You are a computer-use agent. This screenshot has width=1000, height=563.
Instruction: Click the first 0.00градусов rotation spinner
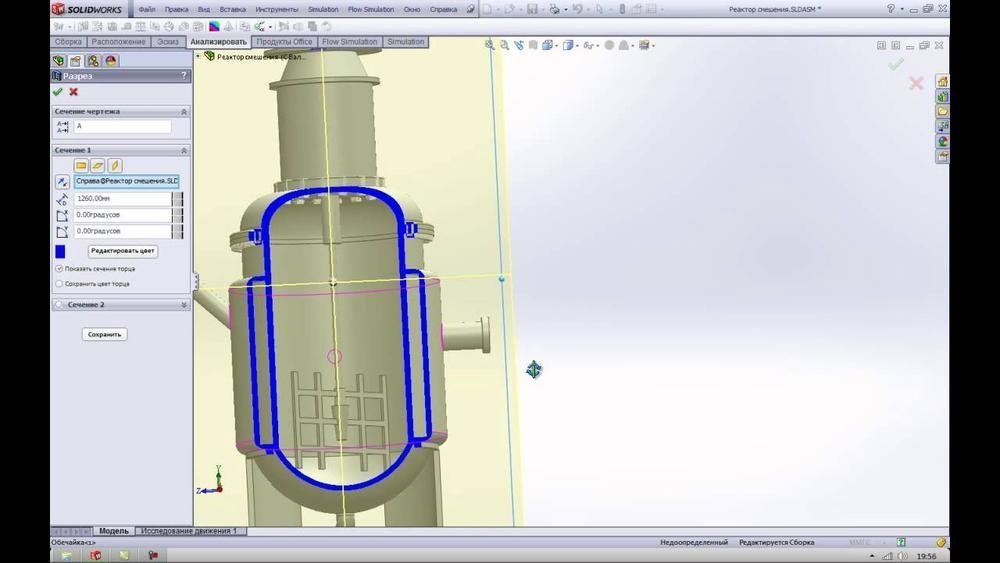[x=178, y=215]
